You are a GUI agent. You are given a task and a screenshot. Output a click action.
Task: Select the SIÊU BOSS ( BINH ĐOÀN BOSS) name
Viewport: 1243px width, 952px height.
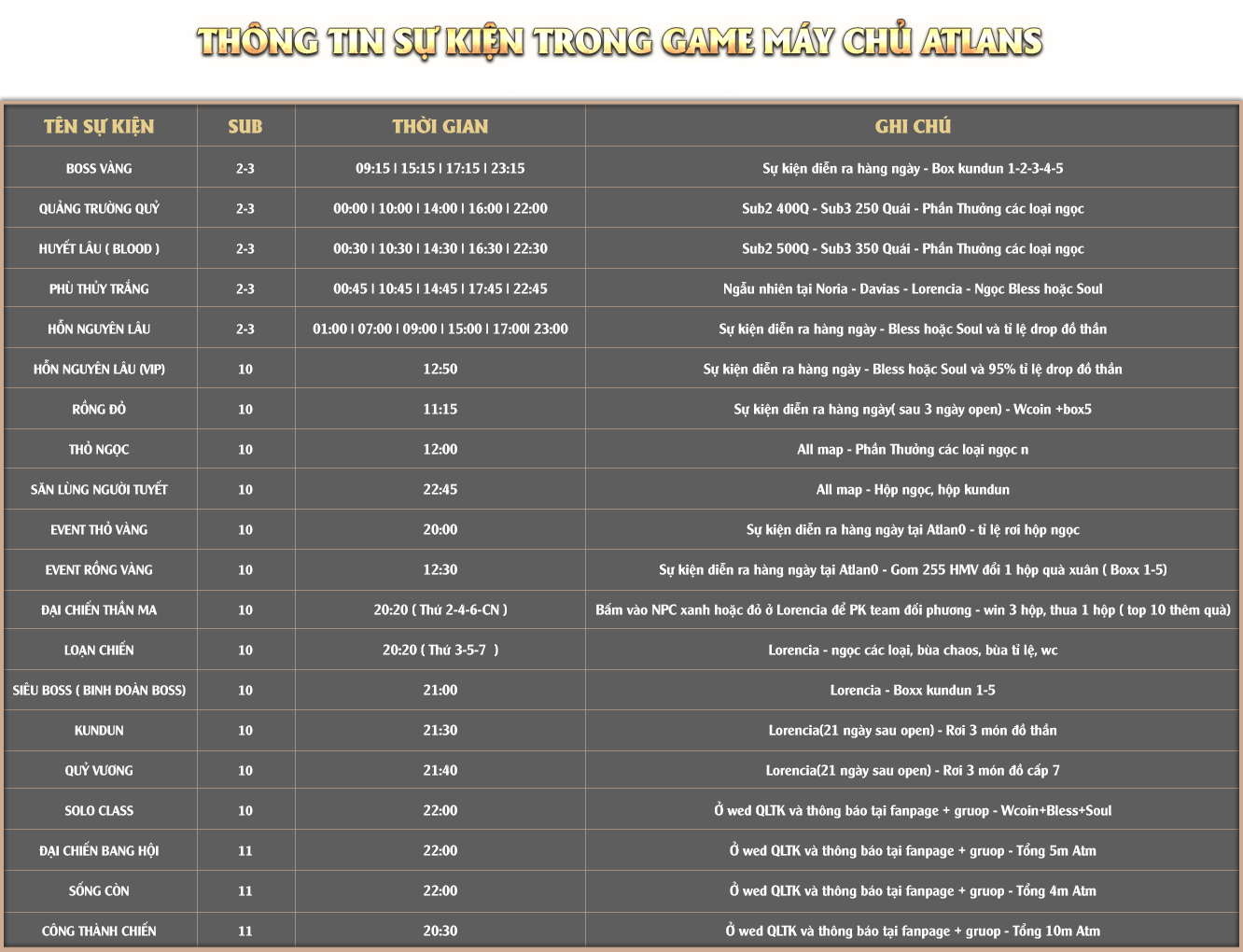(99, 691)
